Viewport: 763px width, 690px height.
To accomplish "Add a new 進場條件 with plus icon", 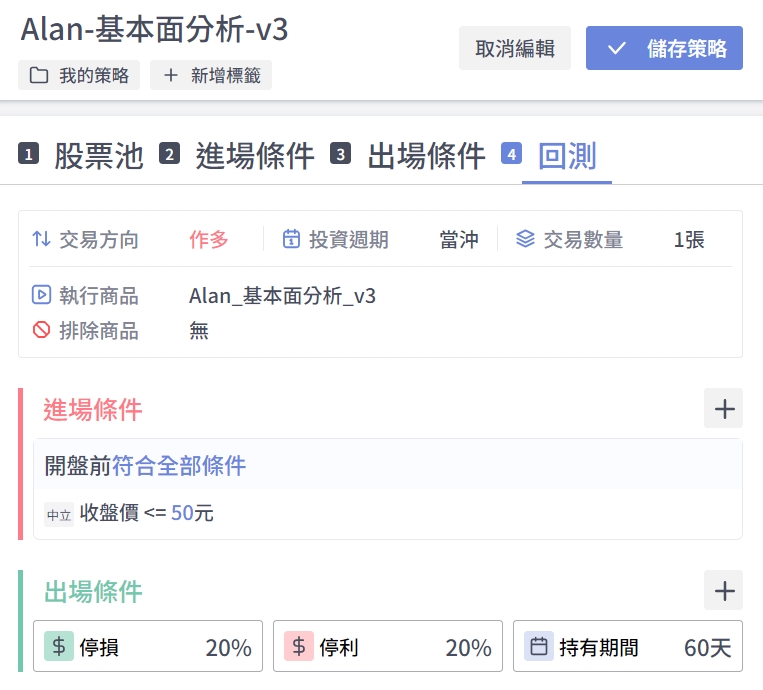I will [723, 409].
